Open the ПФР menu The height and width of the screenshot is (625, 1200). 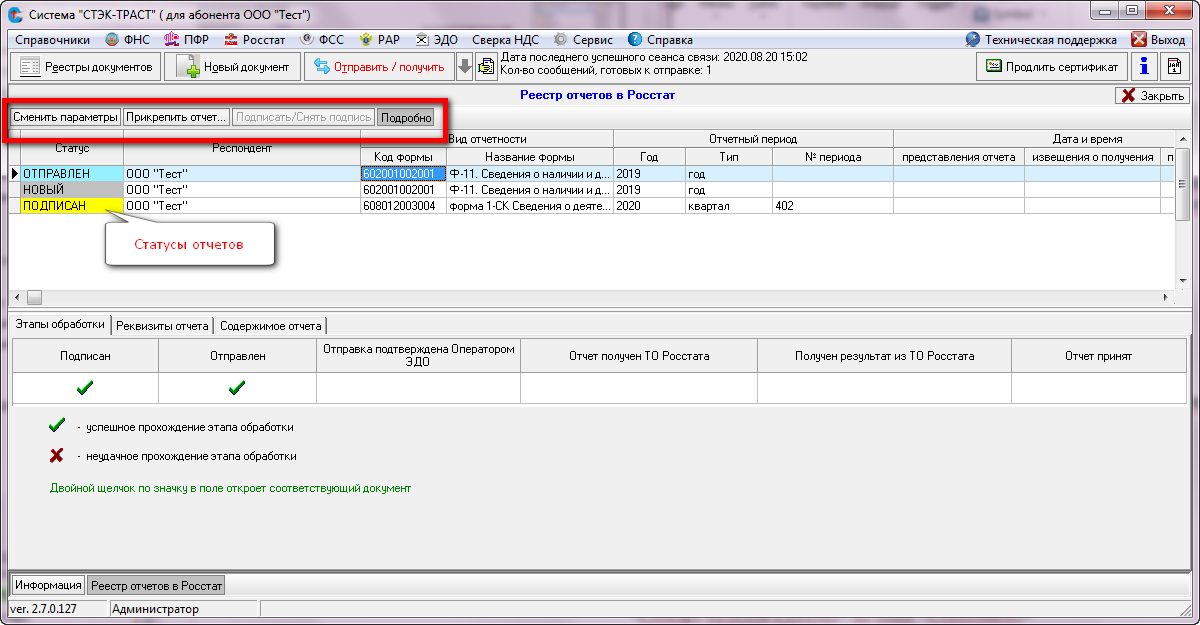coord(186,40)
